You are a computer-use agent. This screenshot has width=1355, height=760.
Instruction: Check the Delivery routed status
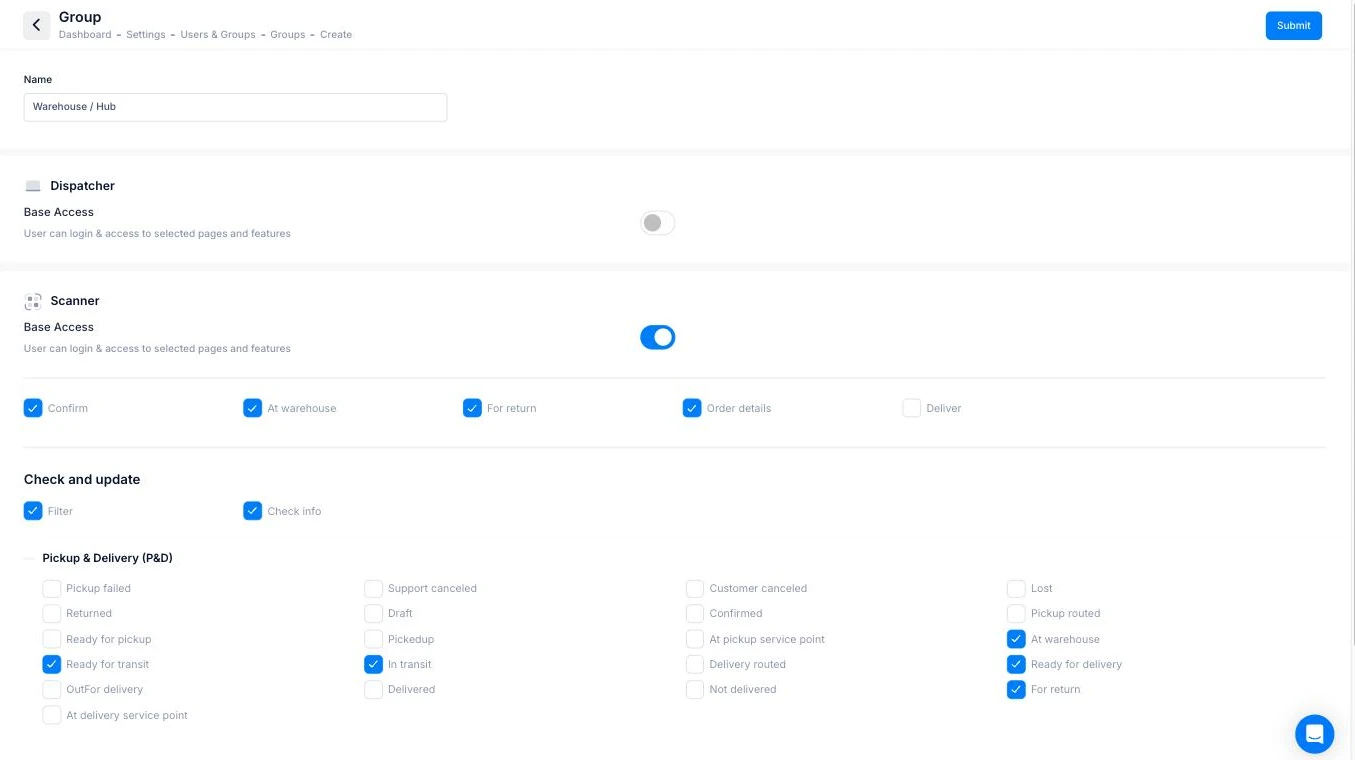point(694,664)
